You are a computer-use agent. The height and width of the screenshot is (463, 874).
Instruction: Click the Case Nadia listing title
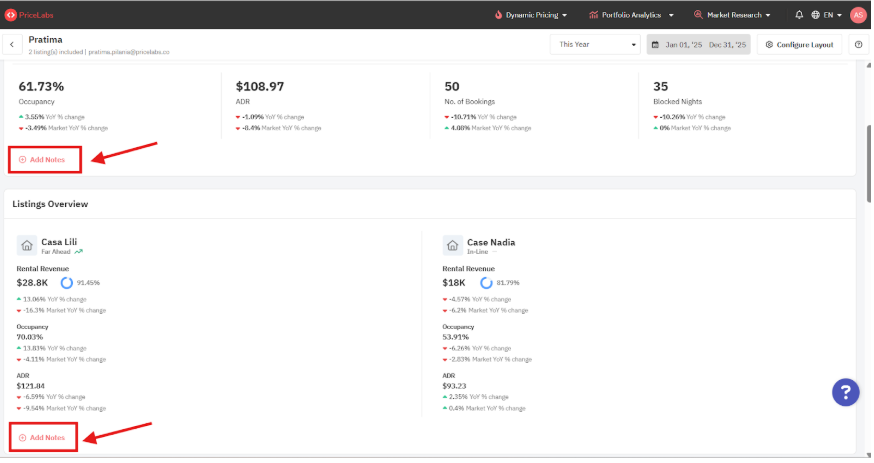point(490,242)
